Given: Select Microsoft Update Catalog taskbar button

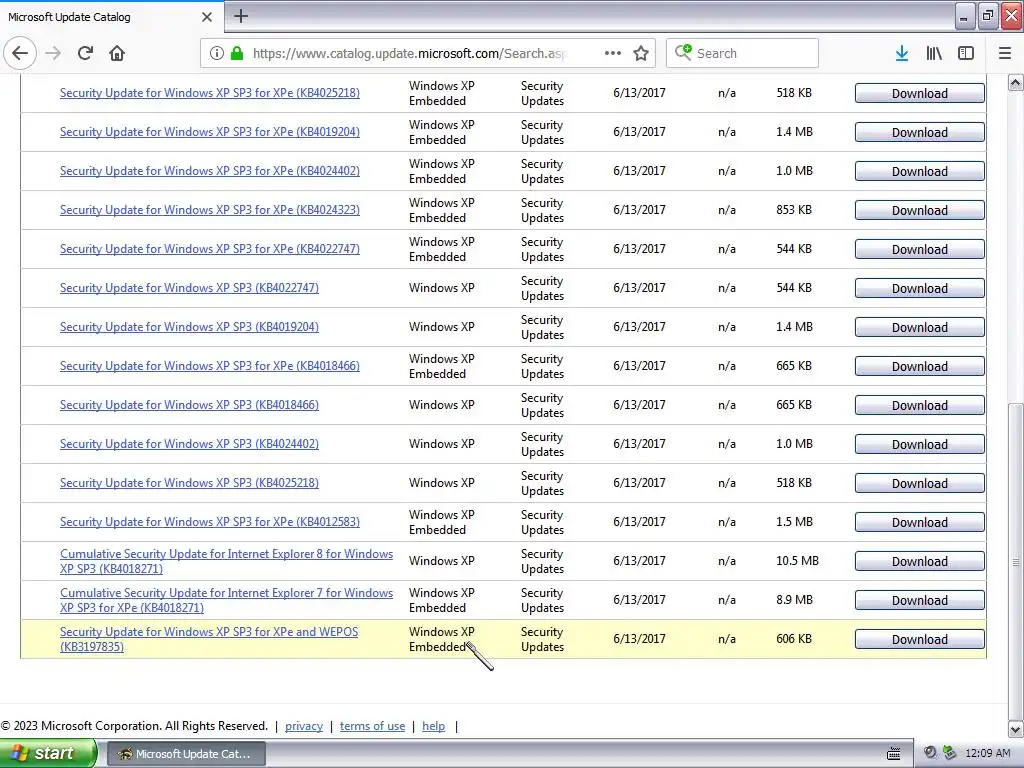Looking at the screenshot, I should (x=185, y=754).
